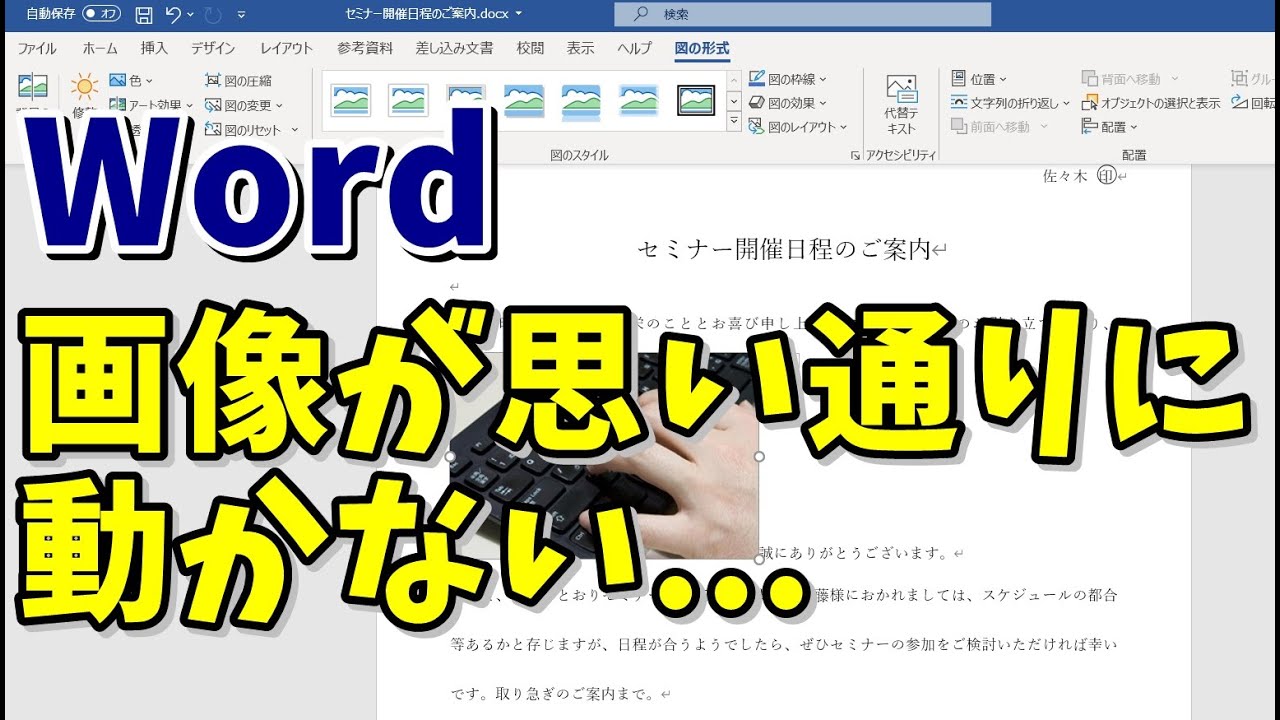Click the disabled 前面へ移動 button
Viewport: 1280px width, 720px height.
(999, 127)
